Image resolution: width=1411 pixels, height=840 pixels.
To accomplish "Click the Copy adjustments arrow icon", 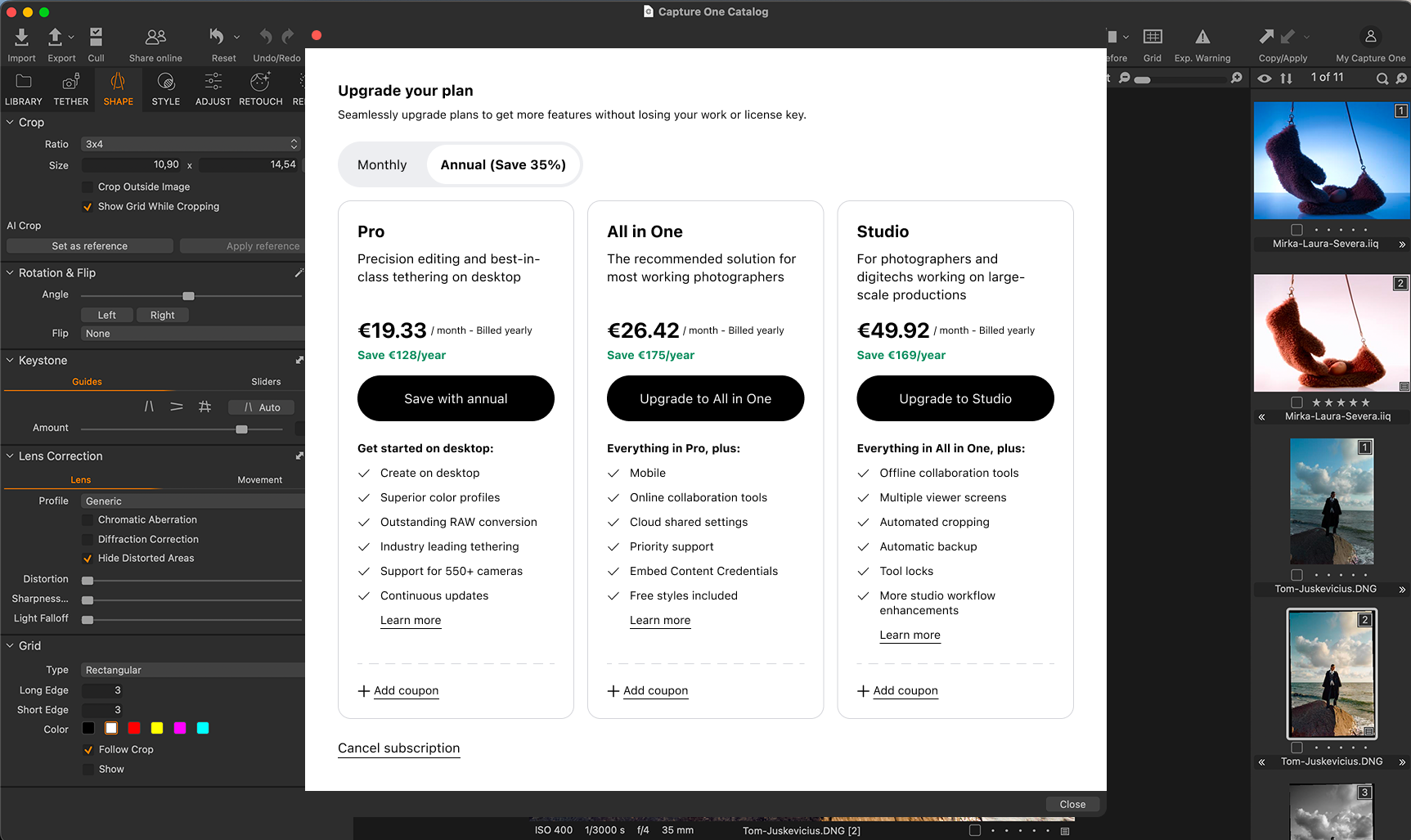I will click(1266, 37).
